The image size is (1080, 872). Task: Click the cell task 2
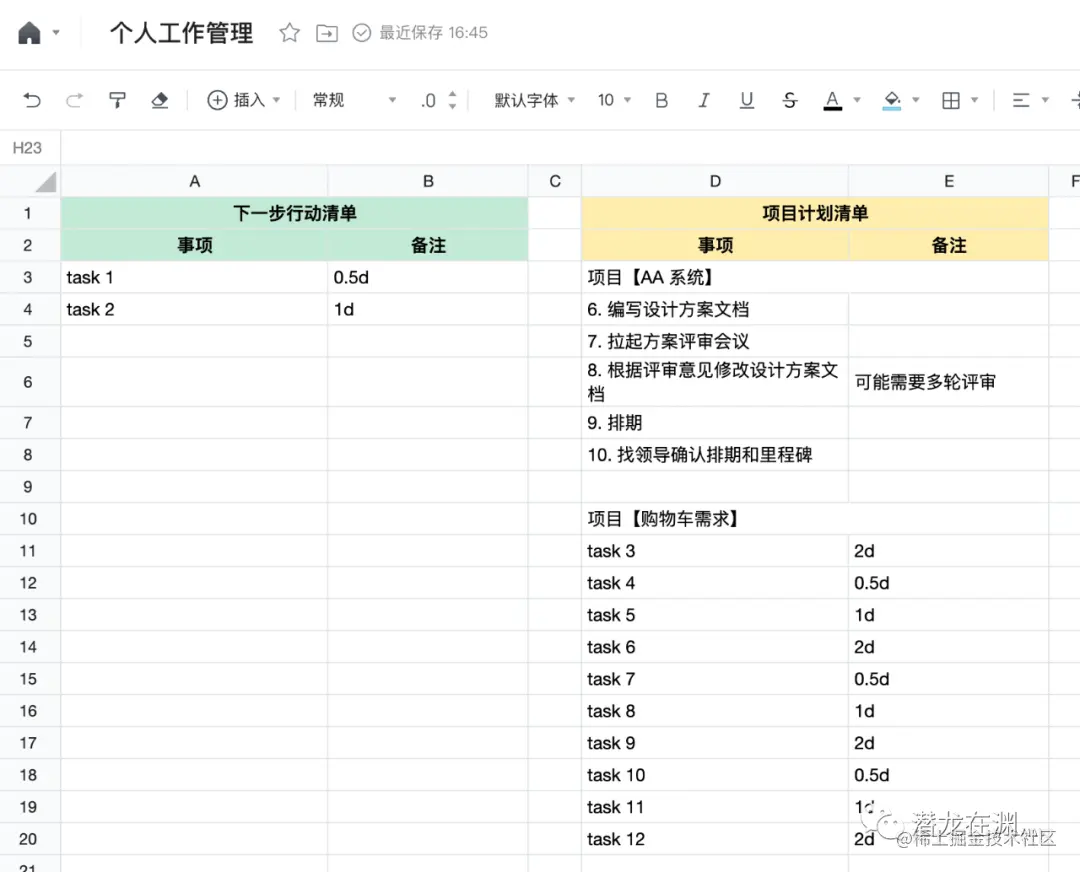coord(194,309)
